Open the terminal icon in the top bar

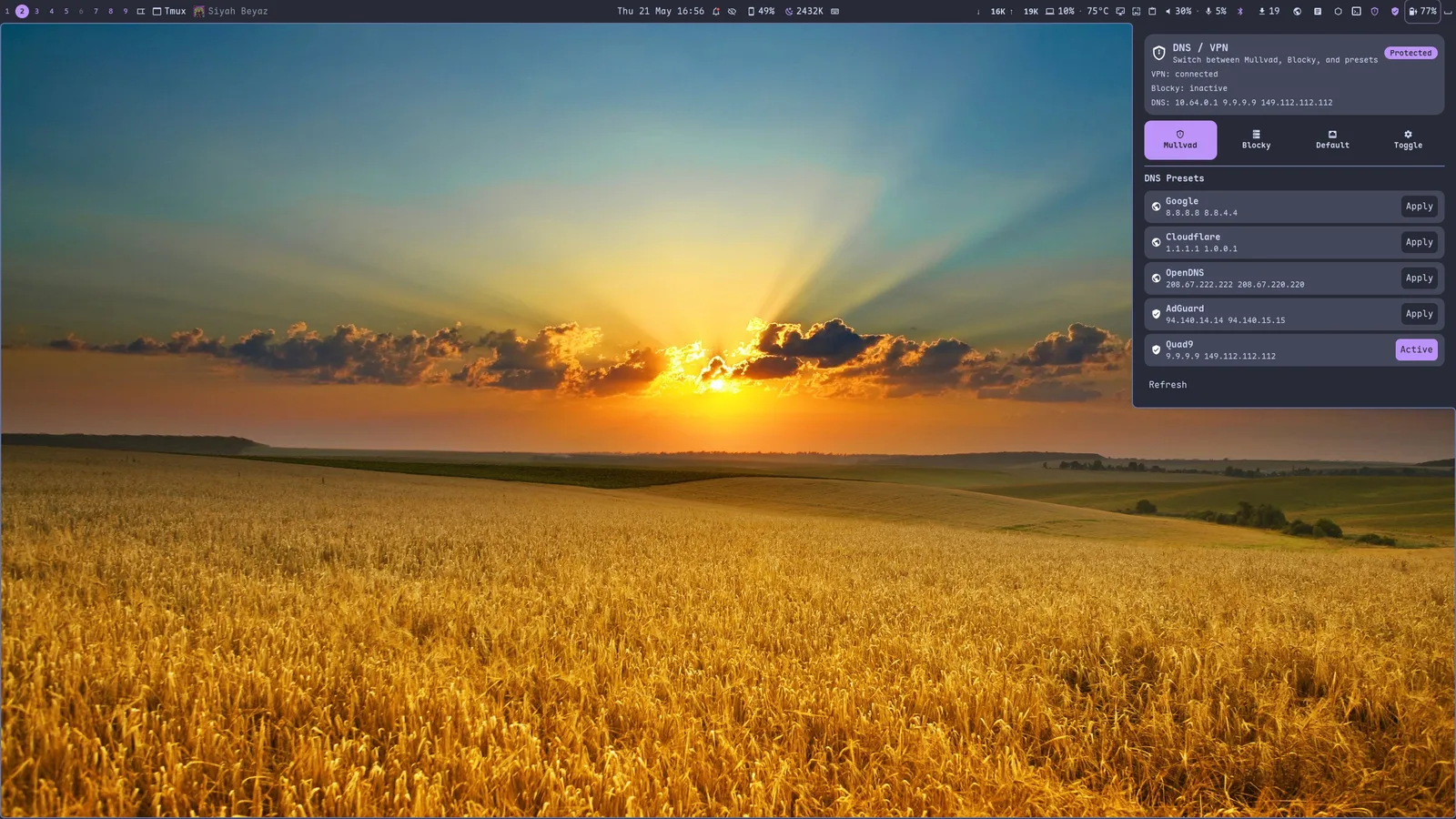pyautogui.click(x=1356, y=12)
